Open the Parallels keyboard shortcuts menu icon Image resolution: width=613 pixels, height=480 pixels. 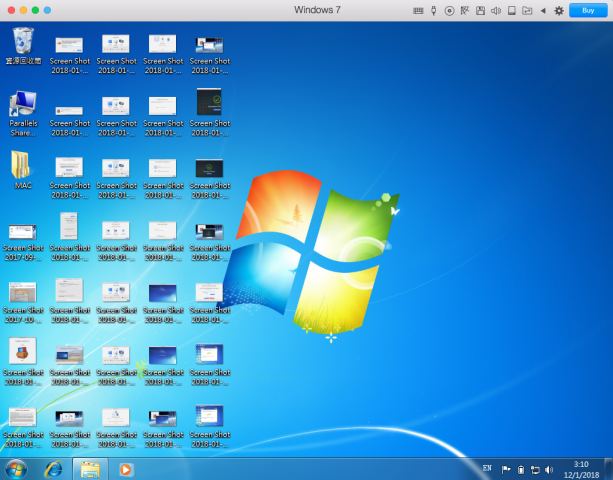click(418, 11)
